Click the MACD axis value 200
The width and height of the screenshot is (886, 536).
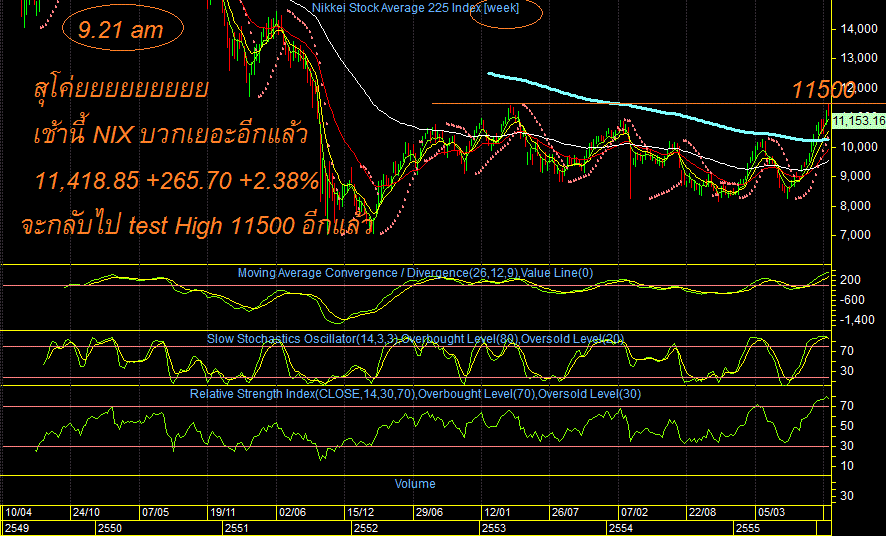[850, 280]
